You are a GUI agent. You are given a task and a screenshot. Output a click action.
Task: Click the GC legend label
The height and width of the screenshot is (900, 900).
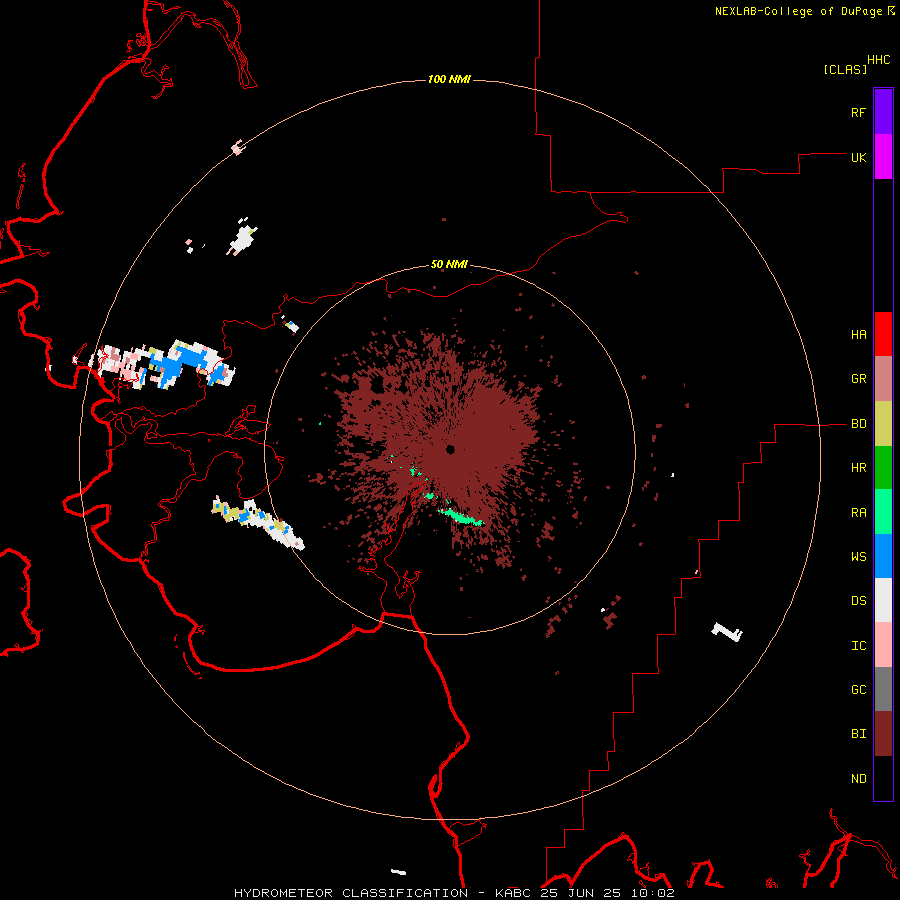tap(858, 690)
